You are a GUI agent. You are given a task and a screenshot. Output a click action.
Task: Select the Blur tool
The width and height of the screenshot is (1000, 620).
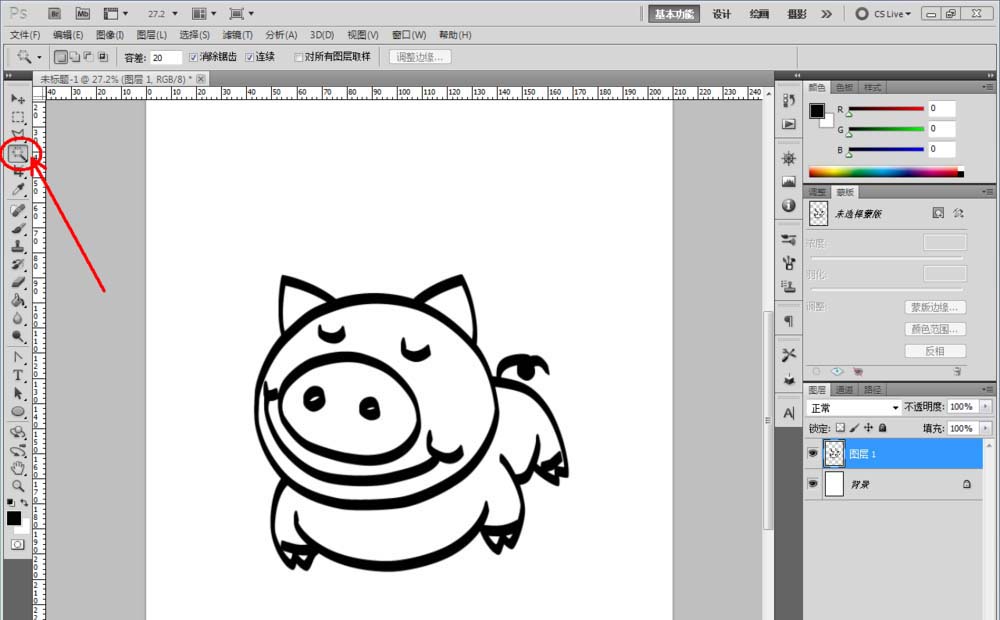point(18,318)
